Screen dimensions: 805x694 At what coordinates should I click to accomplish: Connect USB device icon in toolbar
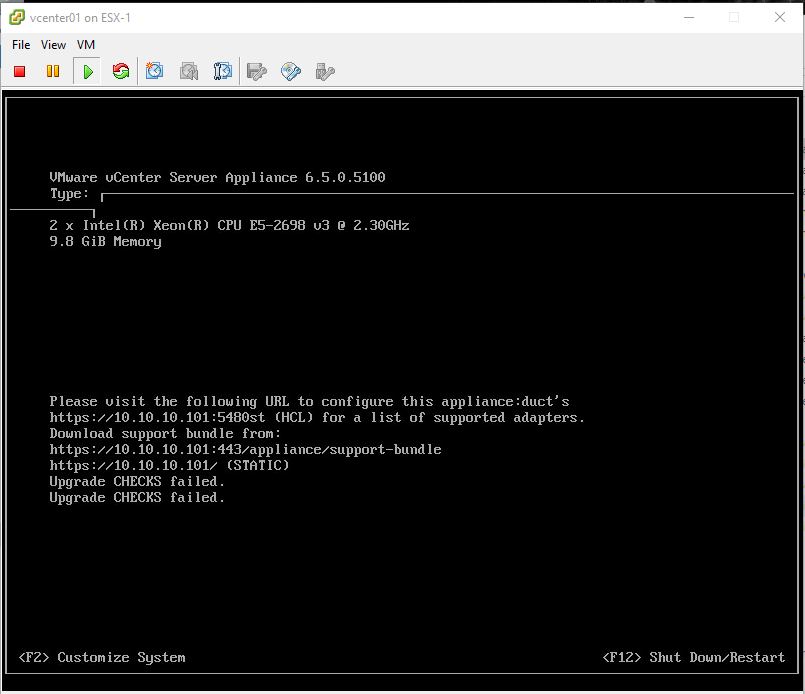click(324, 71)
